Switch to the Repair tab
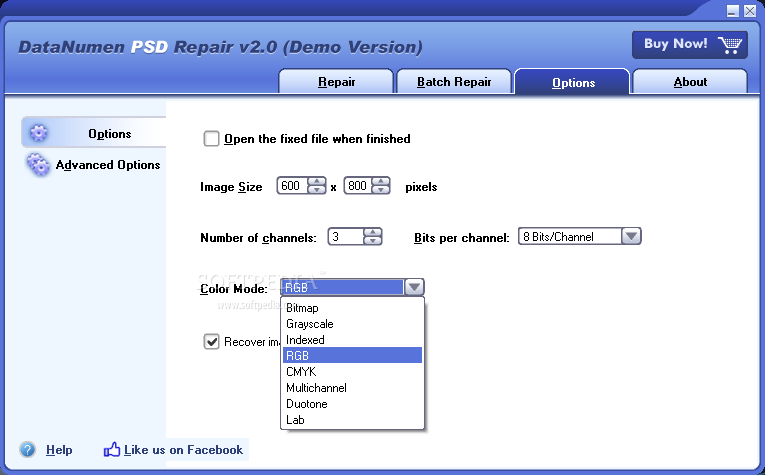Image resolution: width=765 pixels, height=475 pixels. point(336,81)
